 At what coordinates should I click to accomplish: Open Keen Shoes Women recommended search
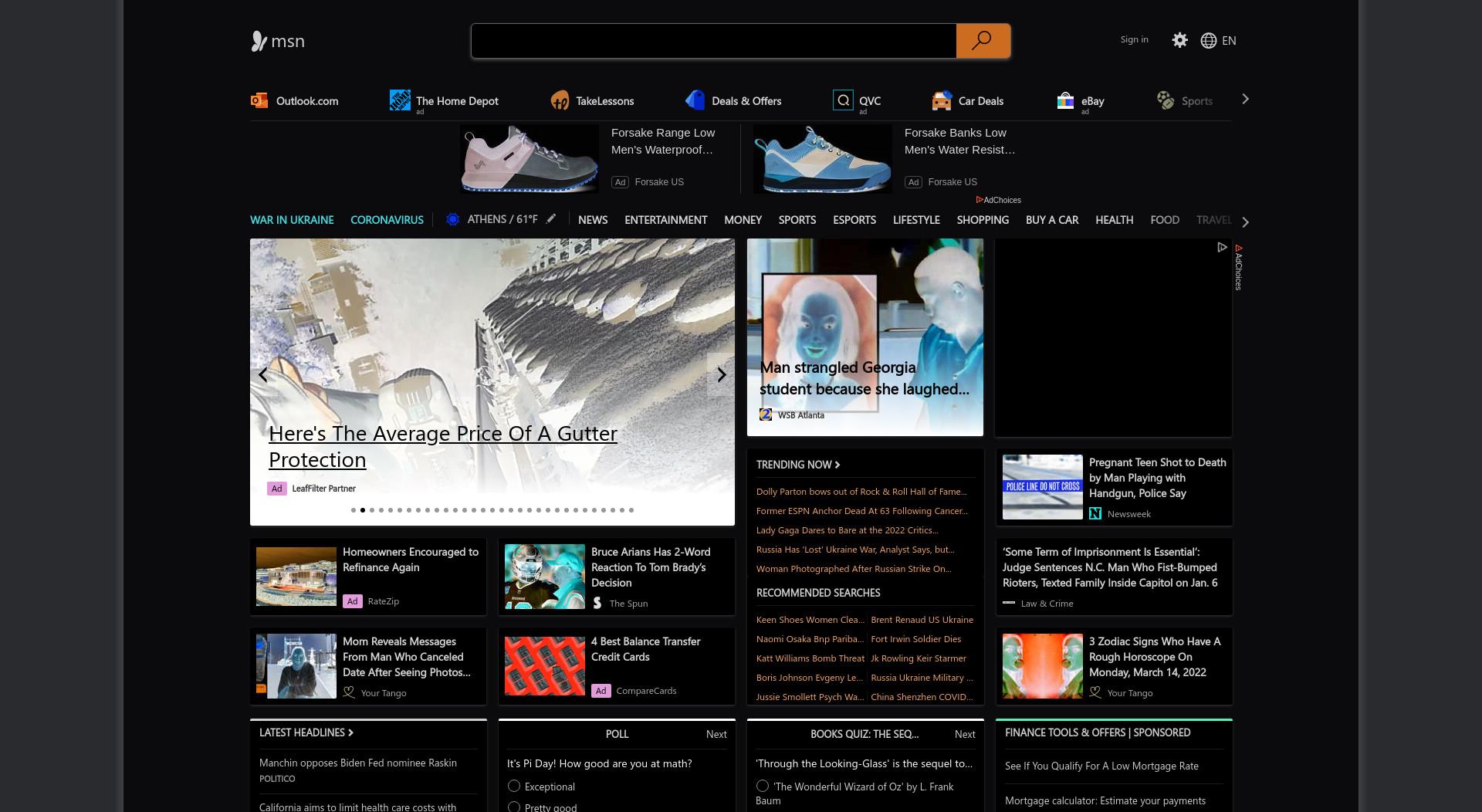click(810, 619)
